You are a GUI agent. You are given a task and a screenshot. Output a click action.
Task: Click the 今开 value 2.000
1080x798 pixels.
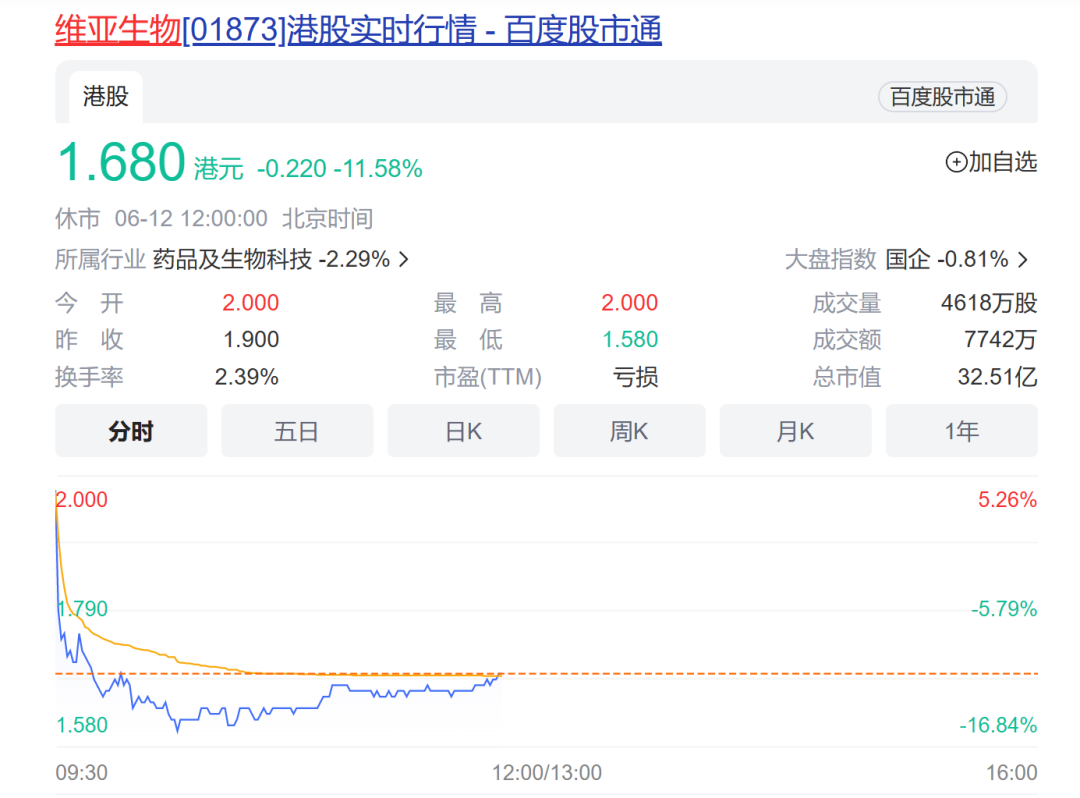click(250, 303)
